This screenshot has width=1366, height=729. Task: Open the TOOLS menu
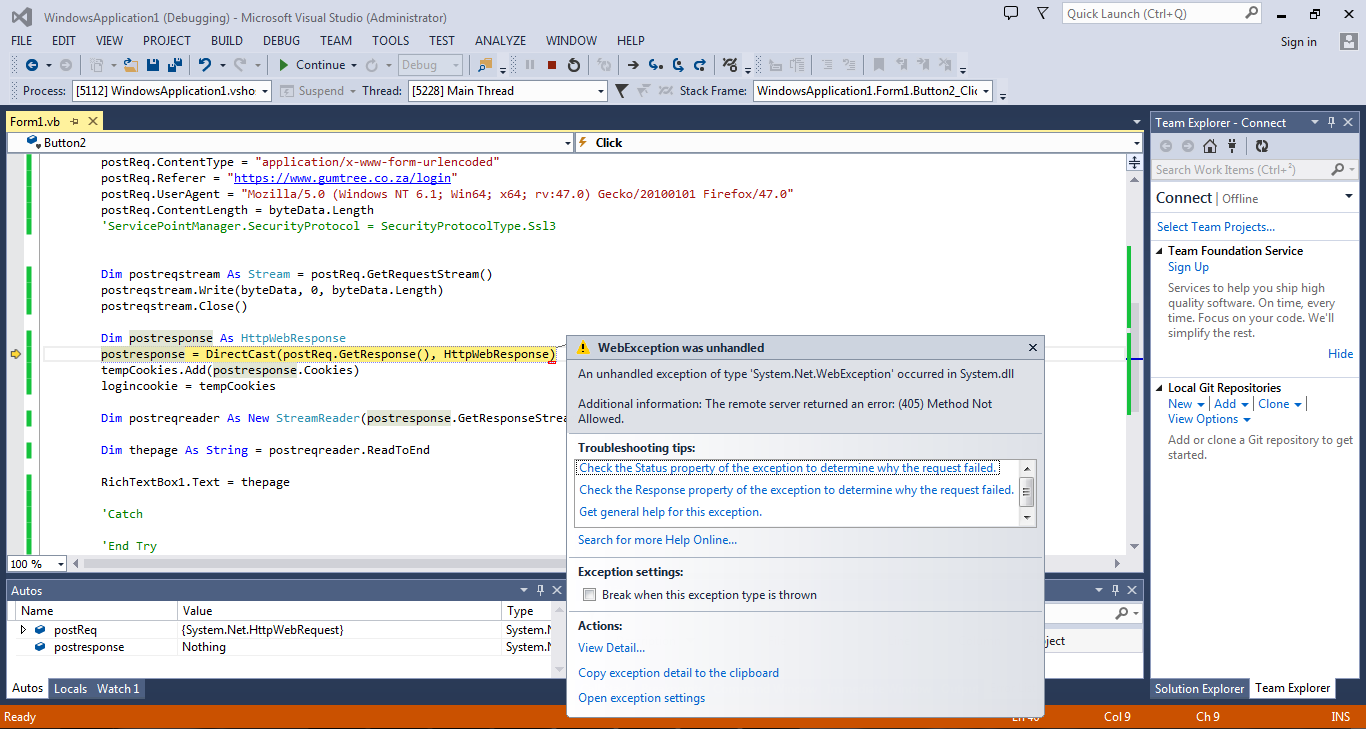coord(391,41)
